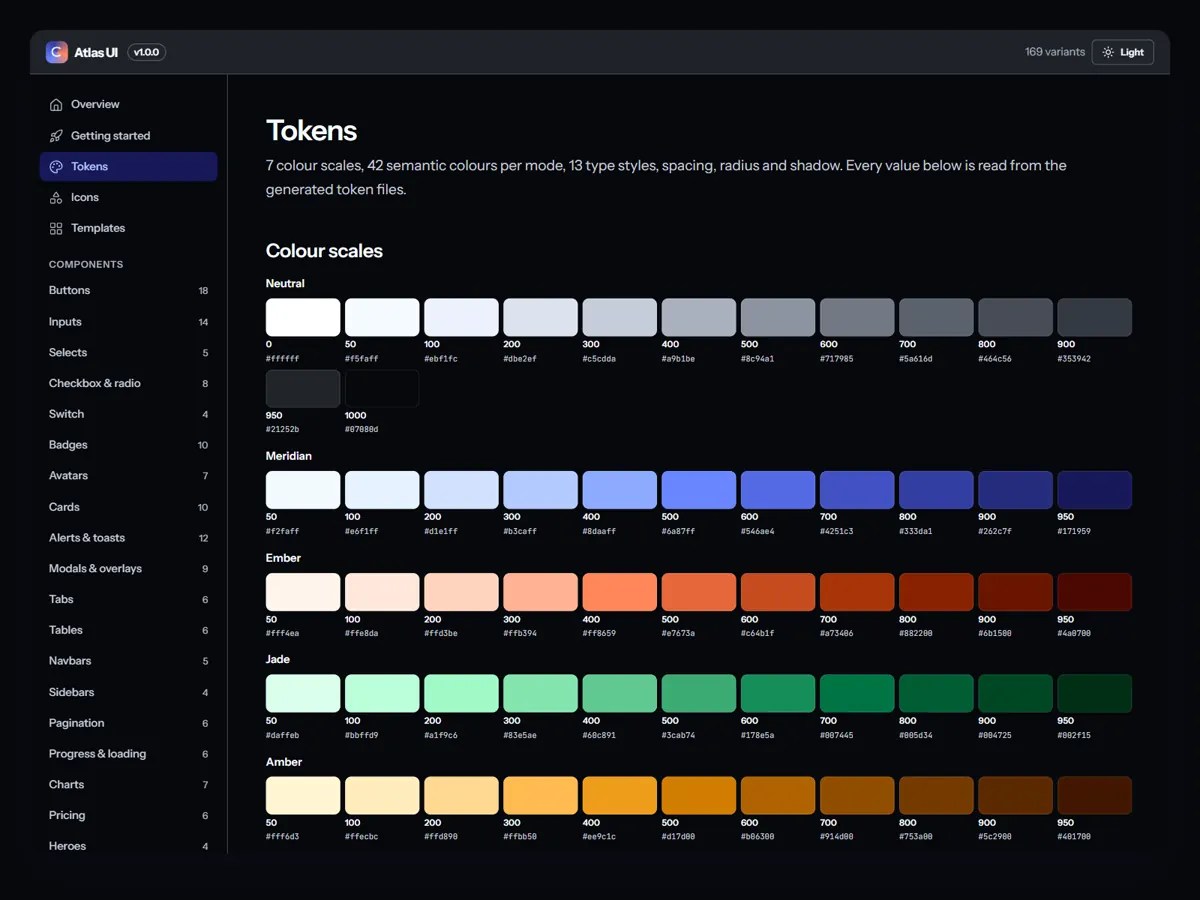The height and width of the screenshot is (900, 1200).
Task: Select Neutral 200 swatch #dbe2ef
Action: click(540, 317)
